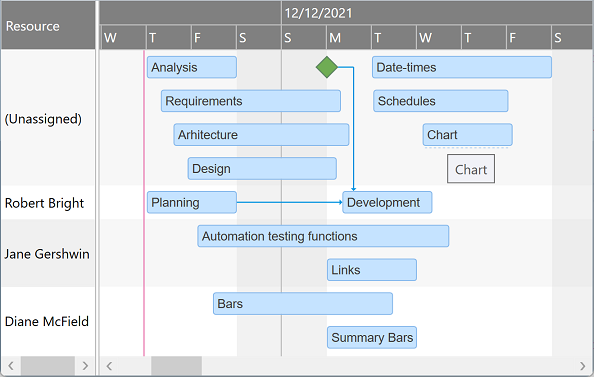Select the Summary Bars task
The height and width of the screenshot is (377, 594).
point(372,337)
